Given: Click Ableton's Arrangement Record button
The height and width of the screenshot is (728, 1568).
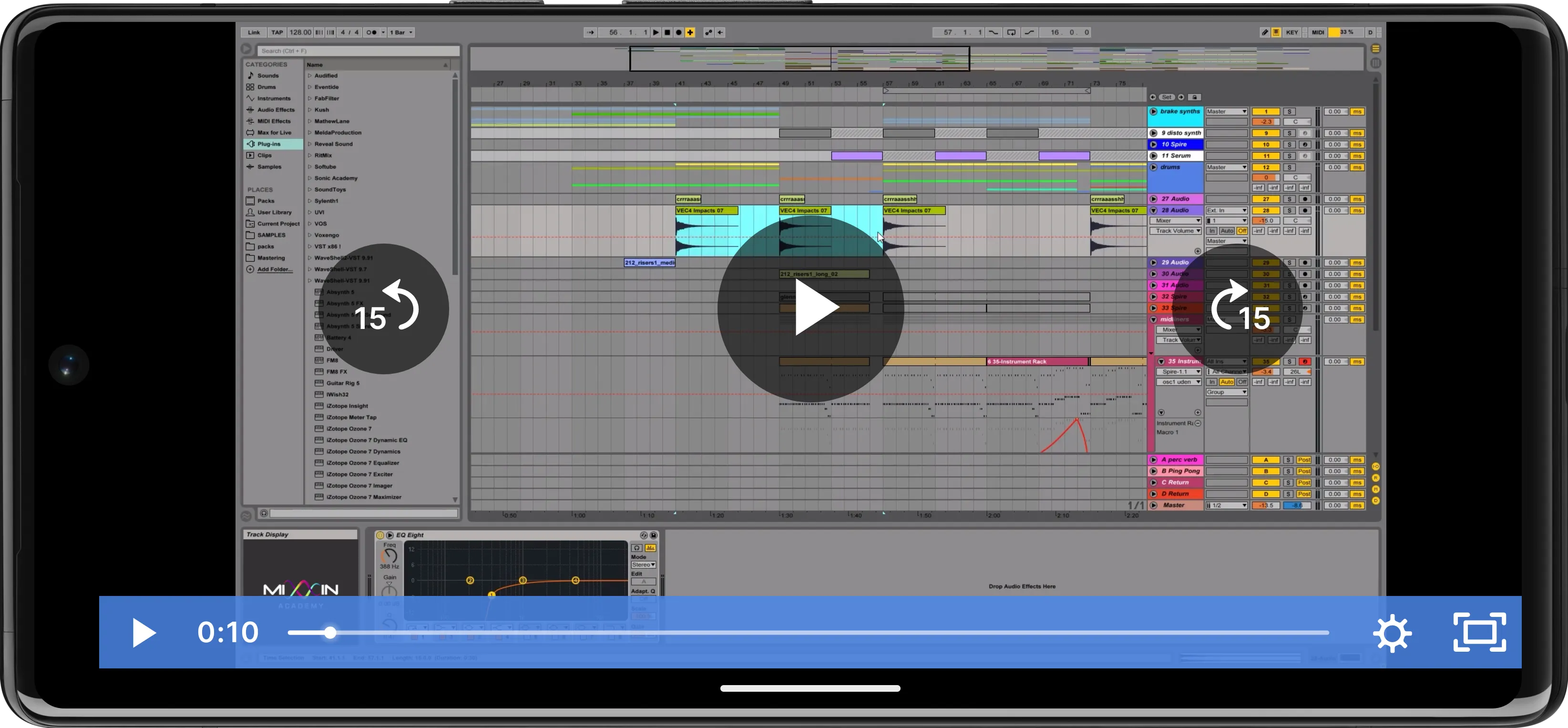Looking at the screenshot, I should coord(679,32).
